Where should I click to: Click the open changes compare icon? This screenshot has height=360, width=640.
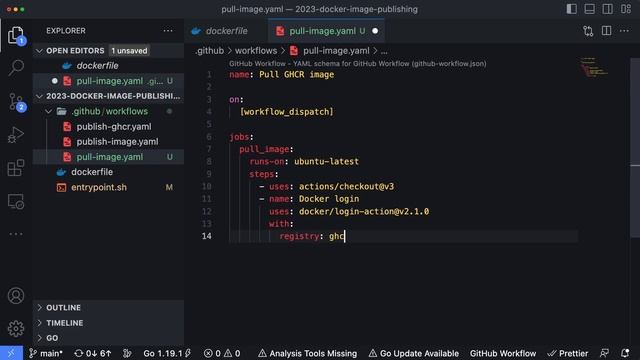coord(588,31)
